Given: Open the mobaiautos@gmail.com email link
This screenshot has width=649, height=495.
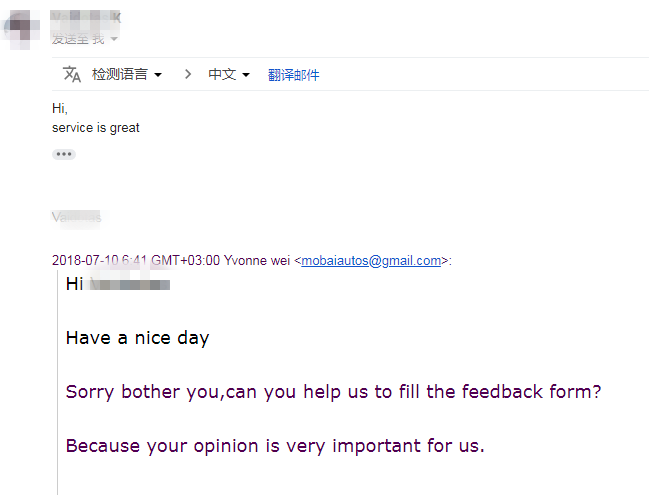Looking at the screenshot, I should (371, 260).
